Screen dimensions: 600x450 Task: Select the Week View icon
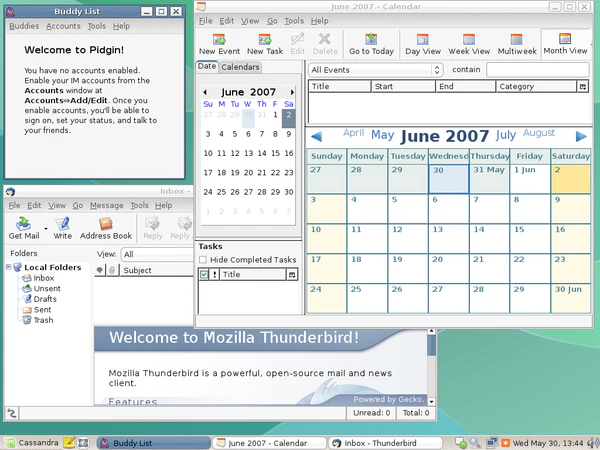pos(468,44)
